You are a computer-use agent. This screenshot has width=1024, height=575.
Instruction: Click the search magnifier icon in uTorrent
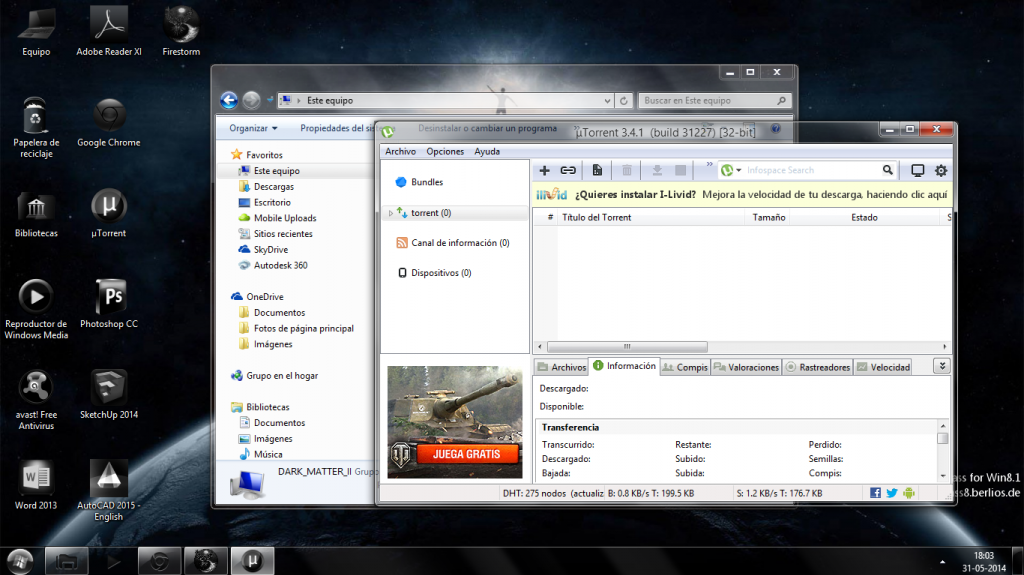887,170
